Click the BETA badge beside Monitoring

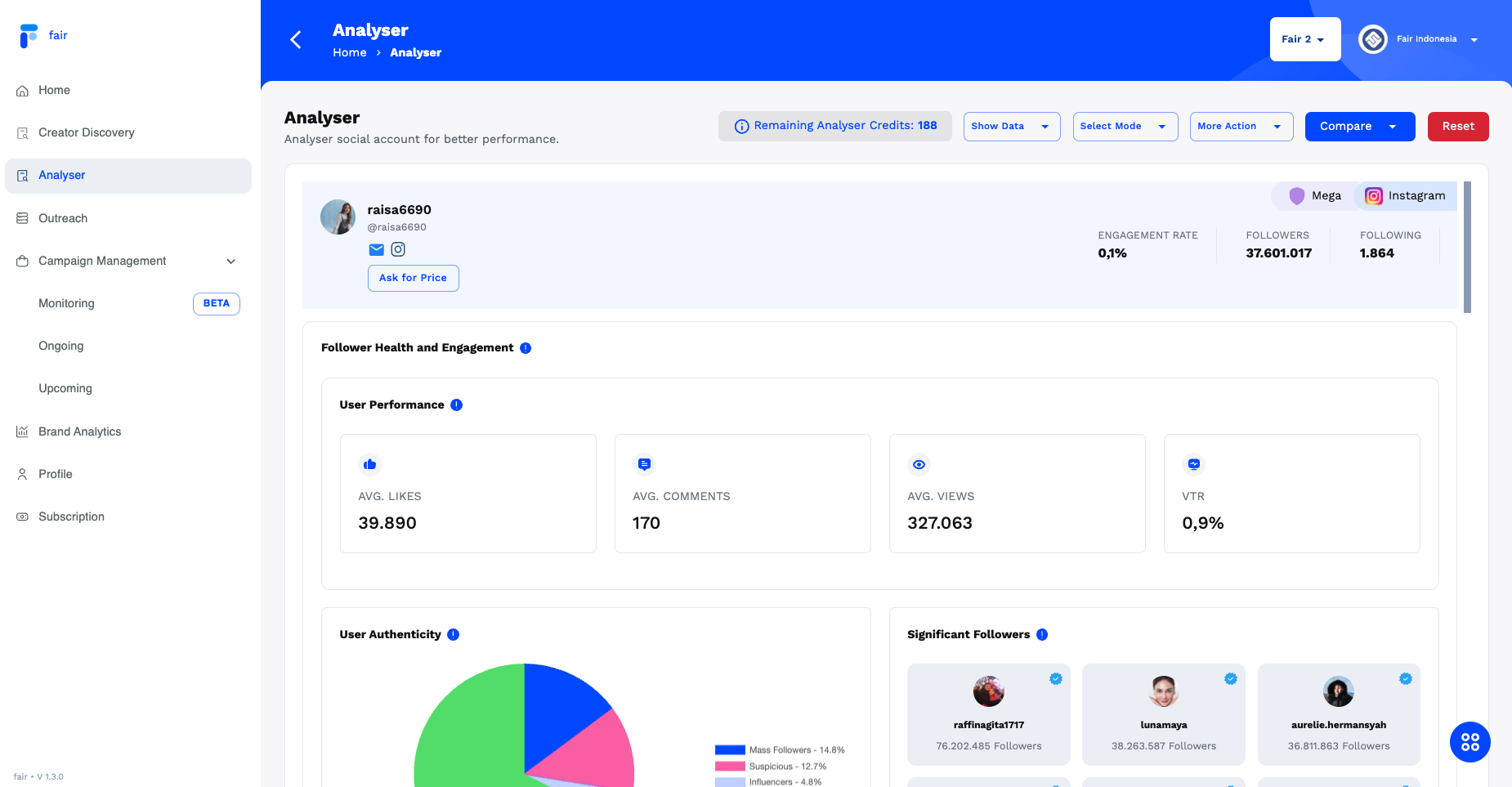(217, 303)
